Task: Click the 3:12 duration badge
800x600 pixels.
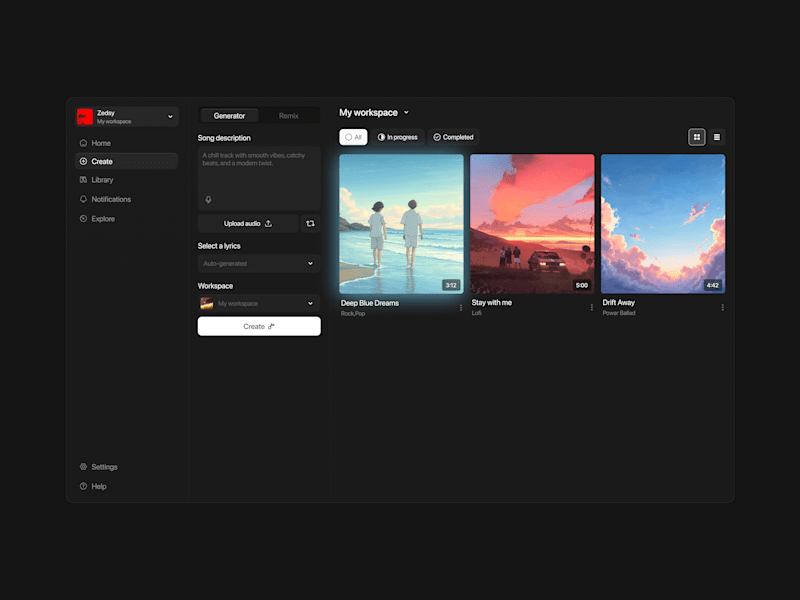Action: (451, 285)
